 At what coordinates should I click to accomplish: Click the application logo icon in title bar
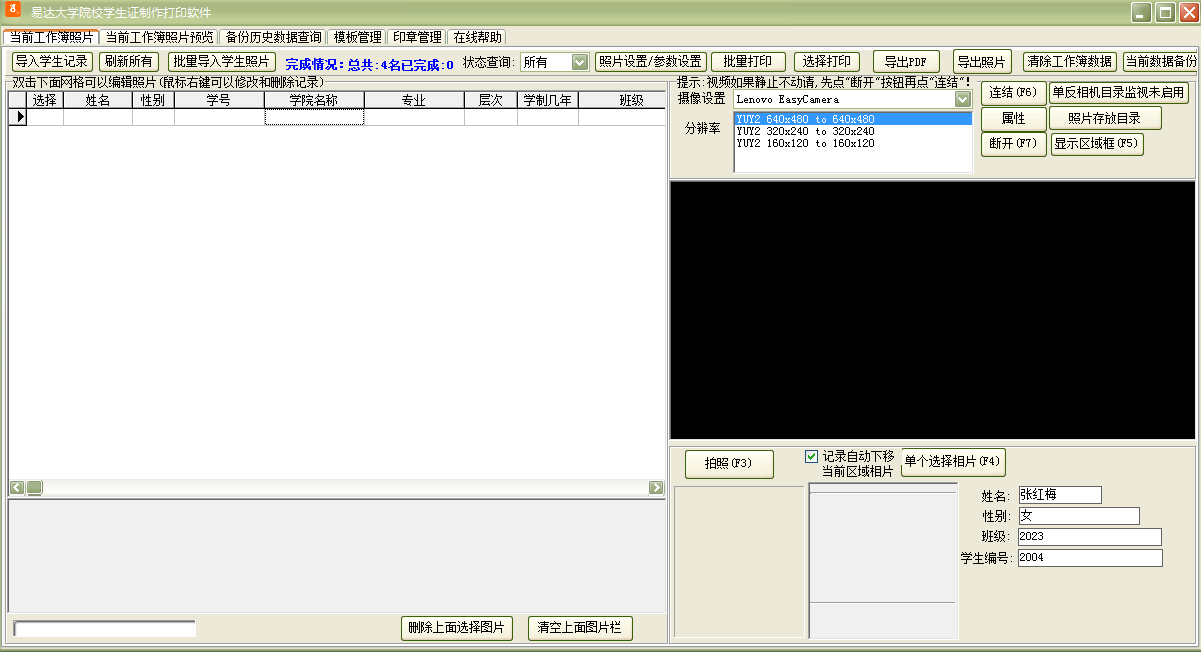coord(13,11)
